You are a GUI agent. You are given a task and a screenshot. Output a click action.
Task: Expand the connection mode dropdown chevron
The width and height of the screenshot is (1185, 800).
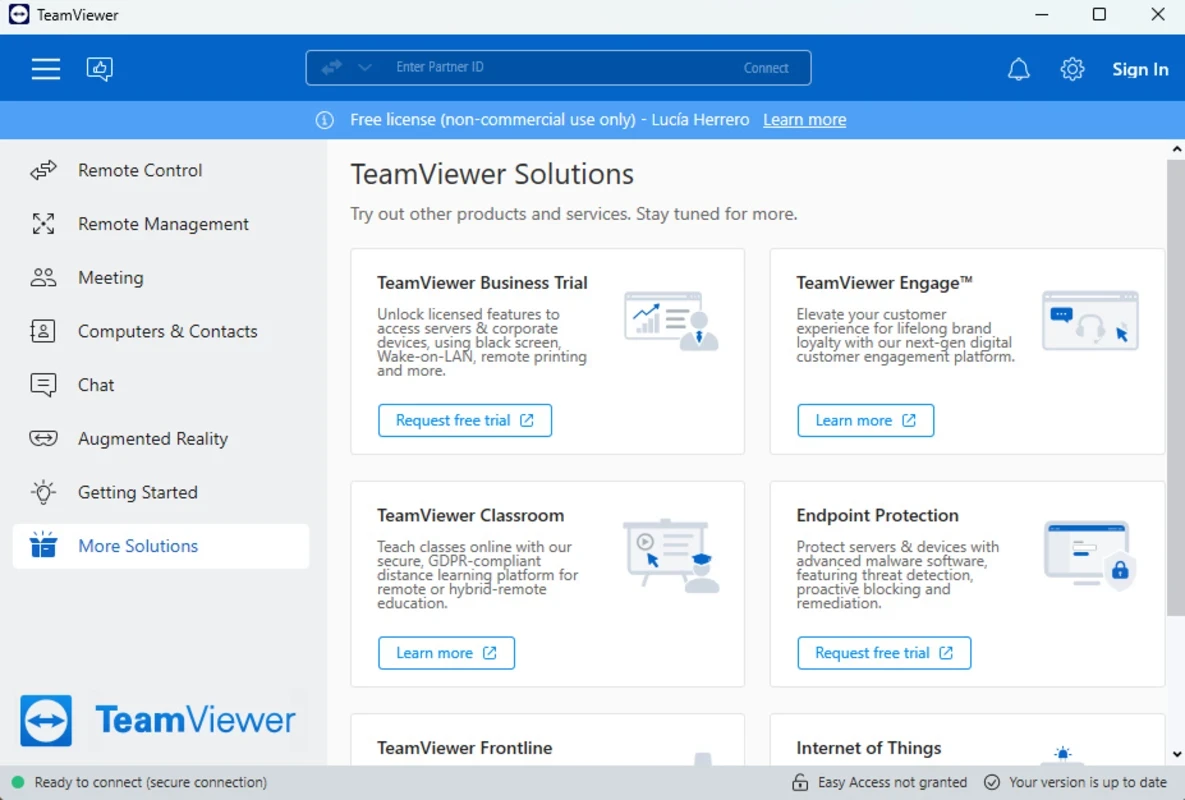(x=365, y=68)
